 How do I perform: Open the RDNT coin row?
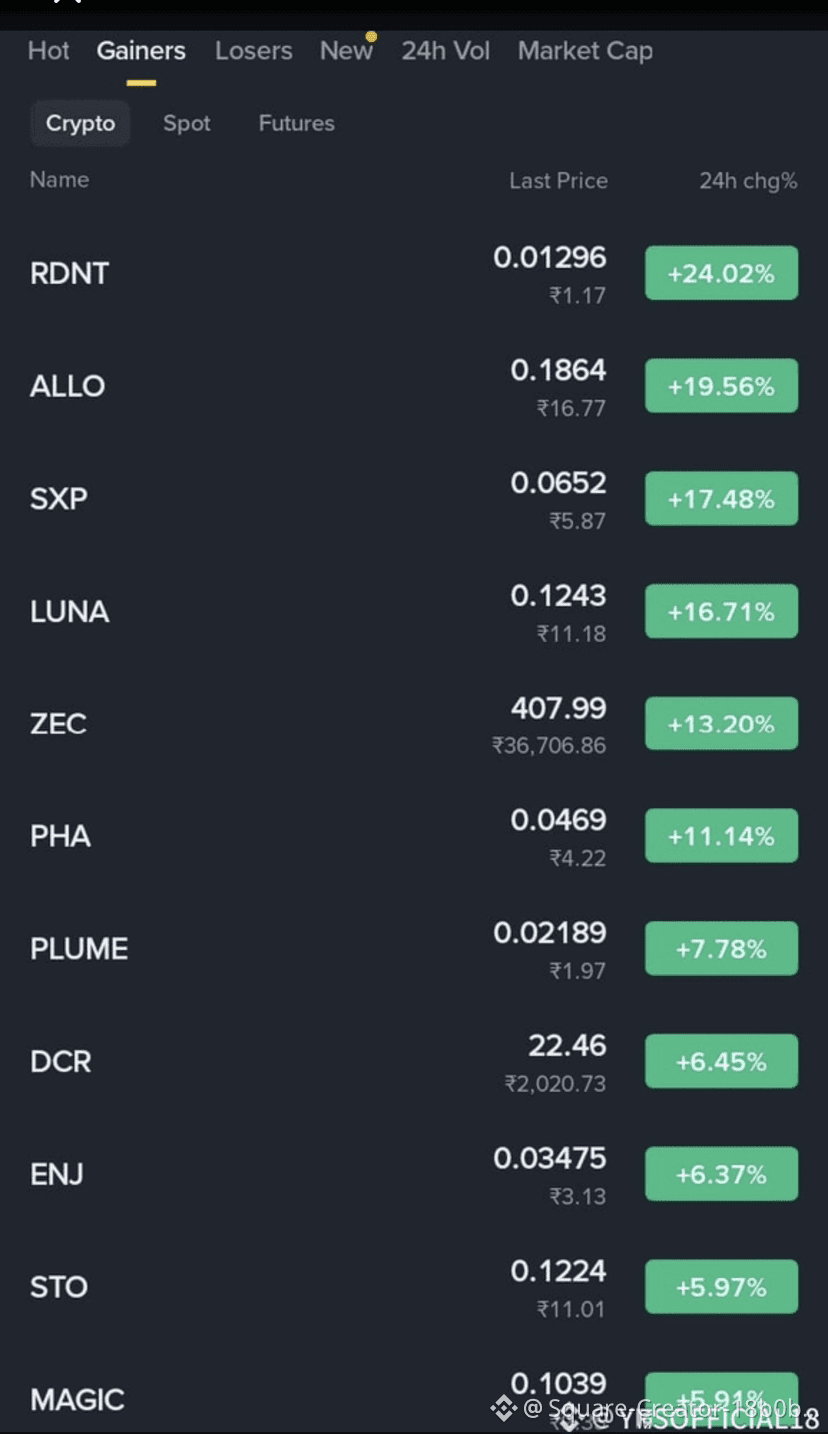pyautogui.click(x=70, y=274)
